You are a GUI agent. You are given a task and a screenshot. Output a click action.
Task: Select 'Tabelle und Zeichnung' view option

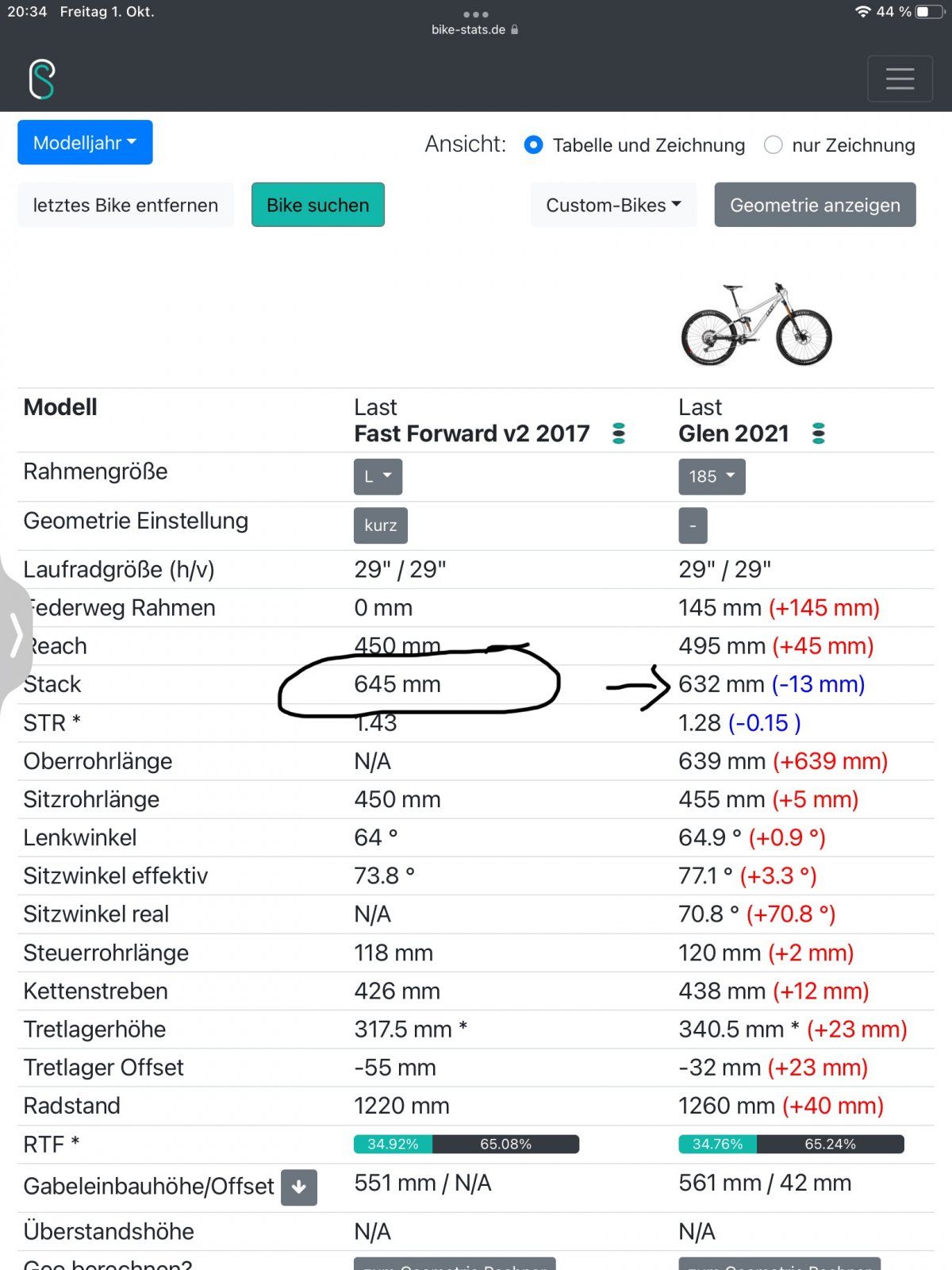[534, 145]
